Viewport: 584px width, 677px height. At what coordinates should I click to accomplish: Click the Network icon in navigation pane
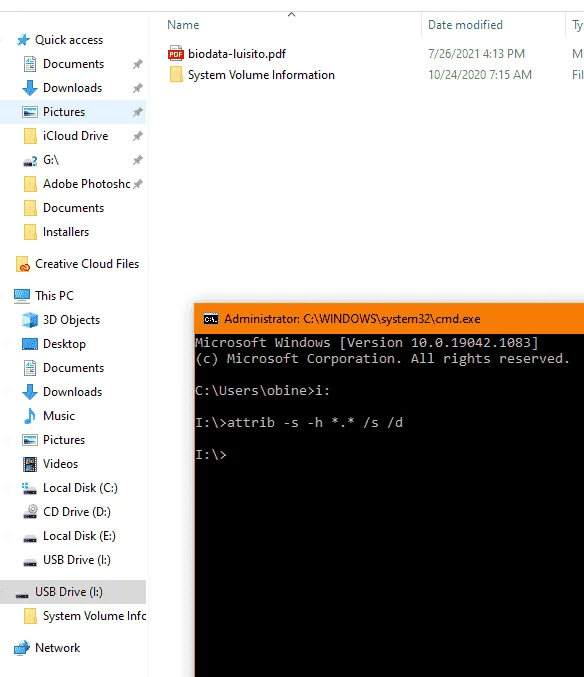pos(22,648)
